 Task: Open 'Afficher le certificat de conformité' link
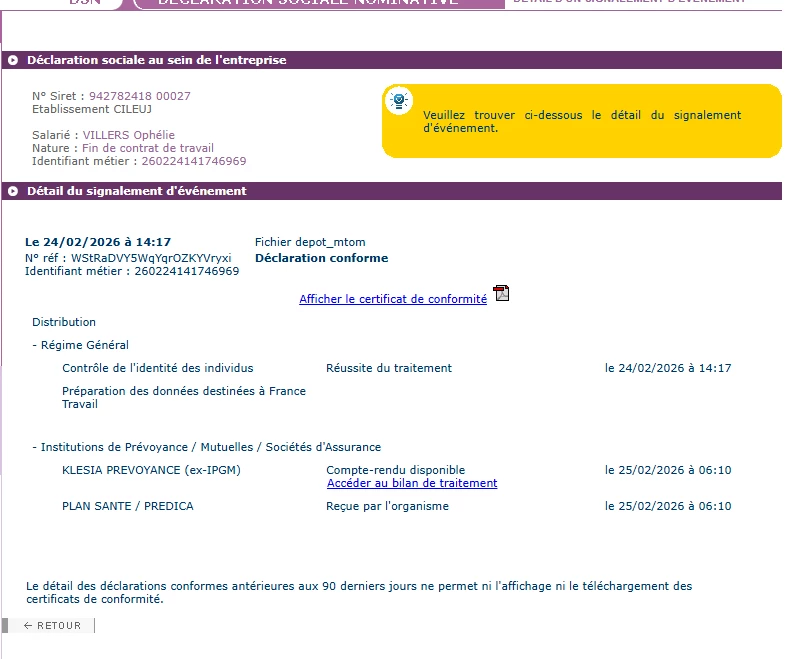click(393, 299)
